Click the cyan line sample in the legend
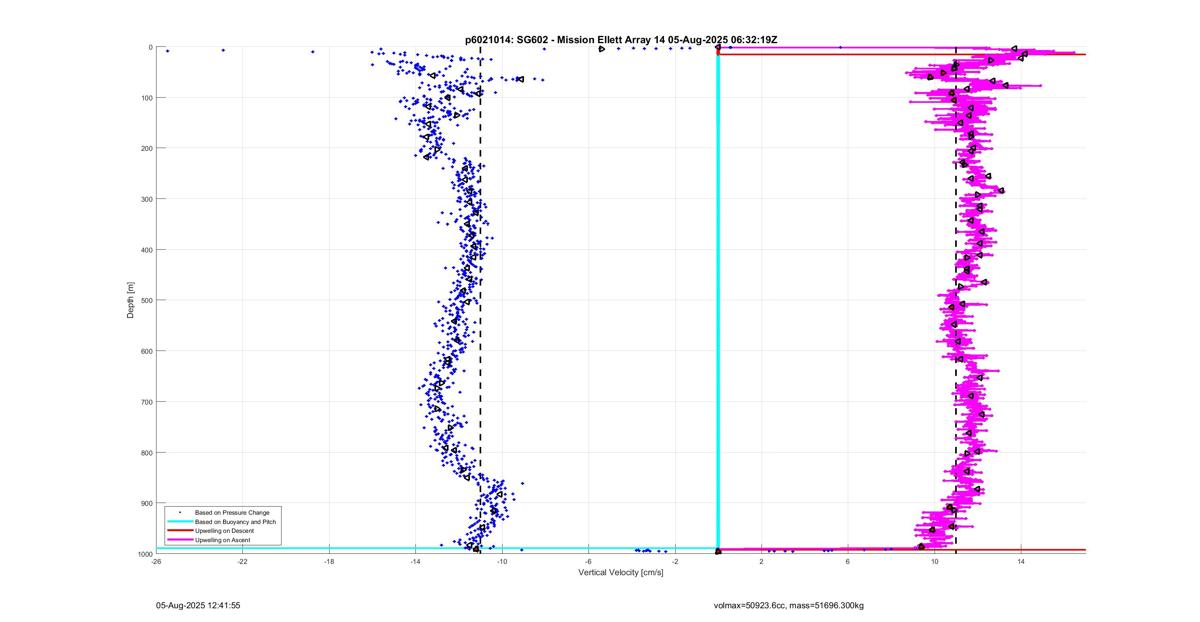 pyautogui.click(x=179, y=522)
